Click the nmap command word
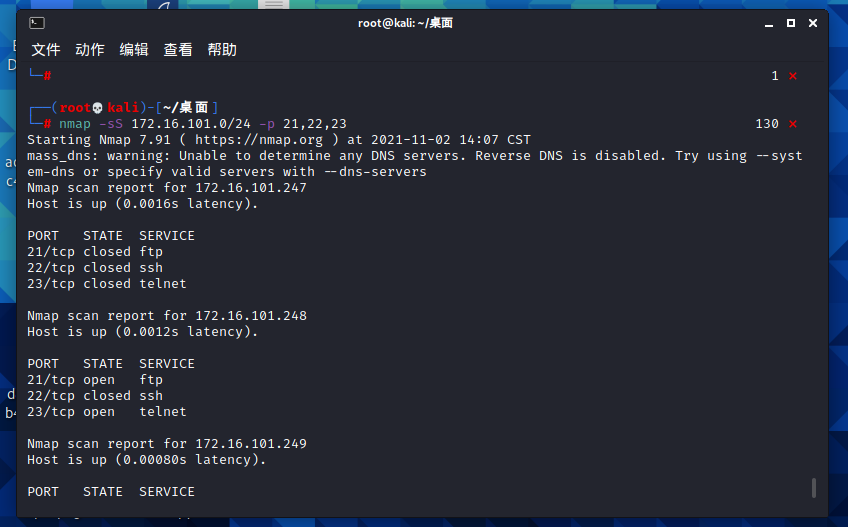Viewport: 848px width, 527px height. coord(75,124)
